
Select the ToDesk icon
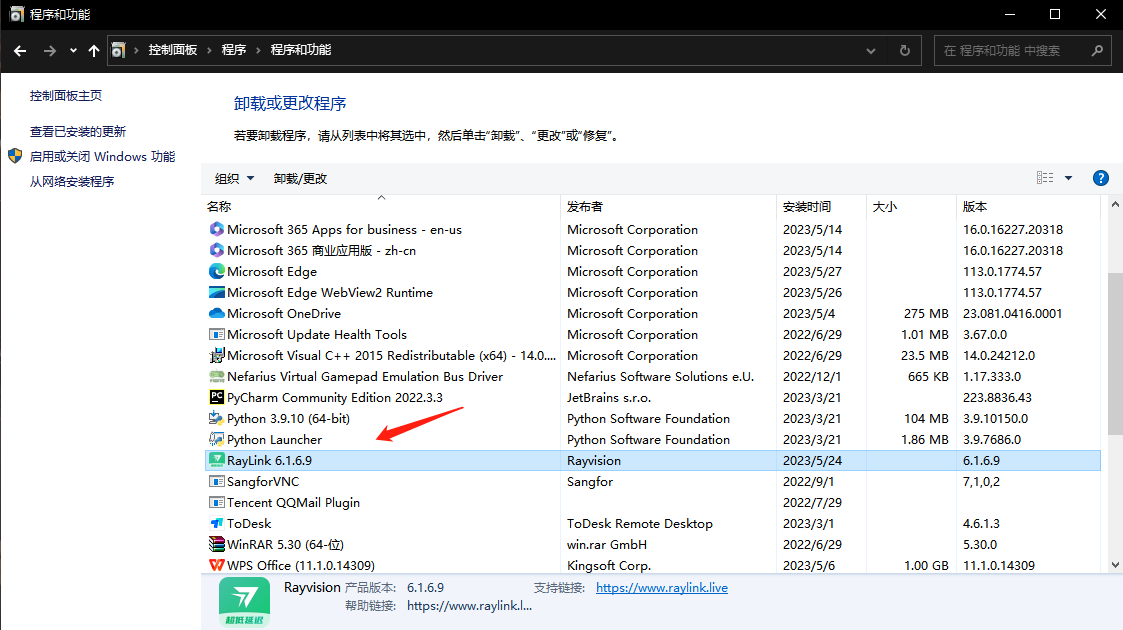point(216,523)
